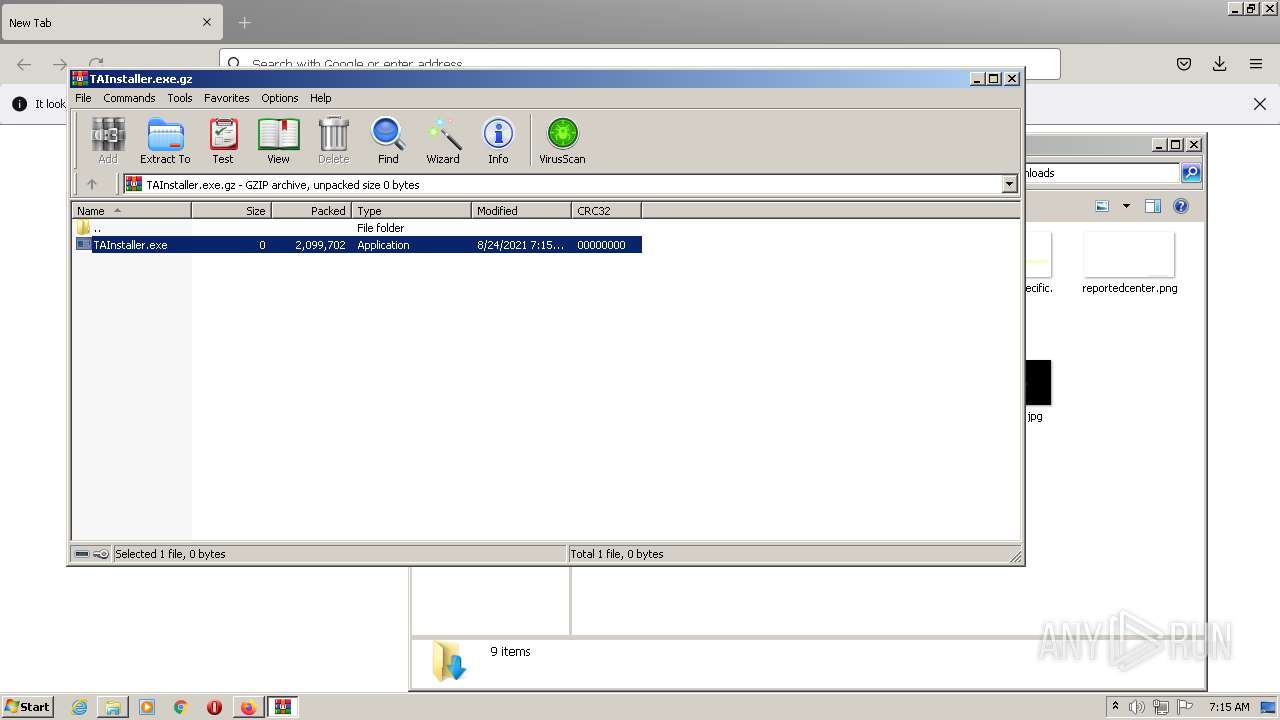Click the Test archive icon
The image size is (1280, 720).
(223, 141)
